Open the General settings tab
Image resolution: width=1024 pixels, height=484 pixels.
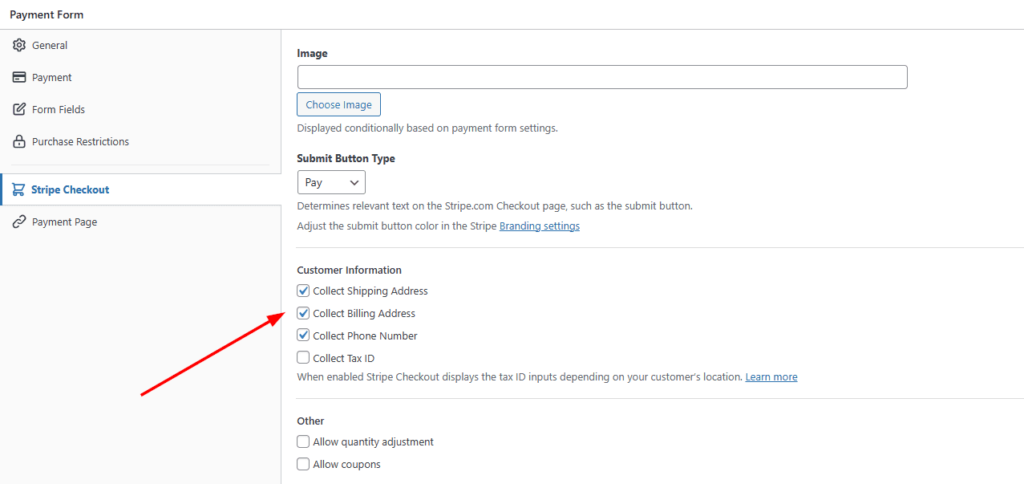[x=50, y=45]
